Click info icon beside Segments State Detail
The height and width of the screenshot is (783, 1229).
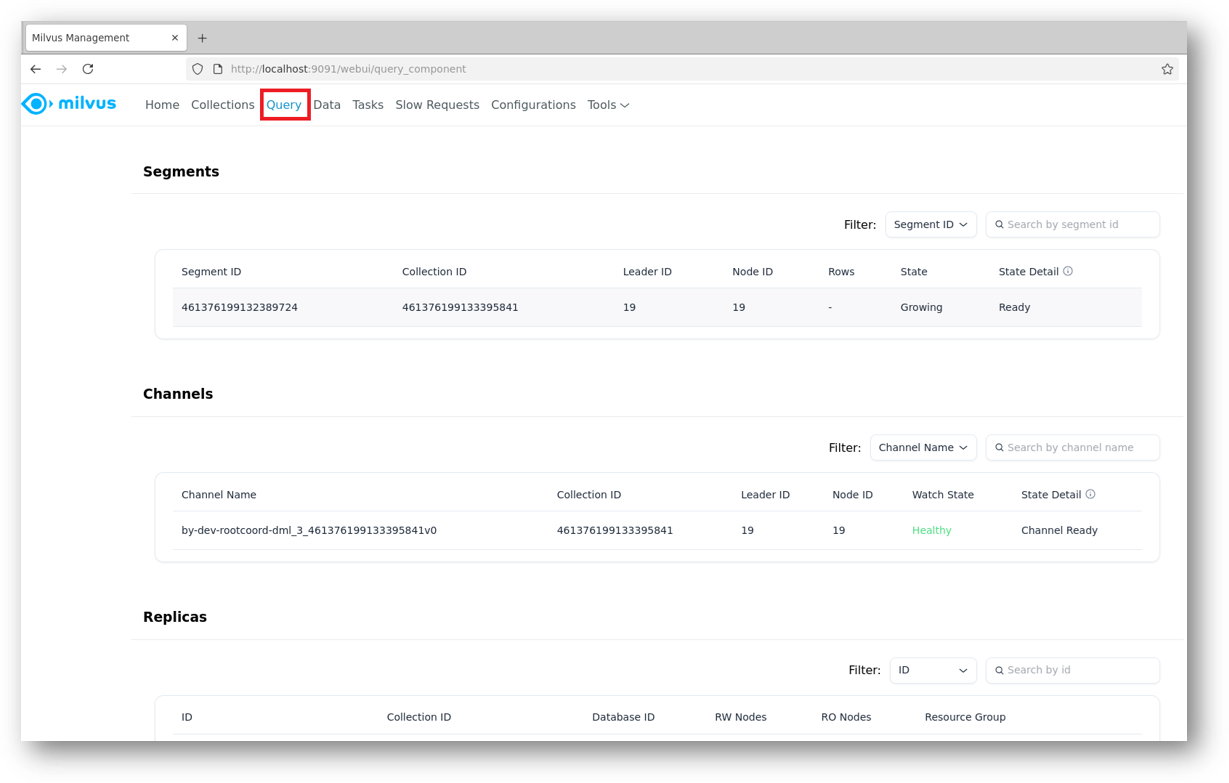coord(1068,271)
